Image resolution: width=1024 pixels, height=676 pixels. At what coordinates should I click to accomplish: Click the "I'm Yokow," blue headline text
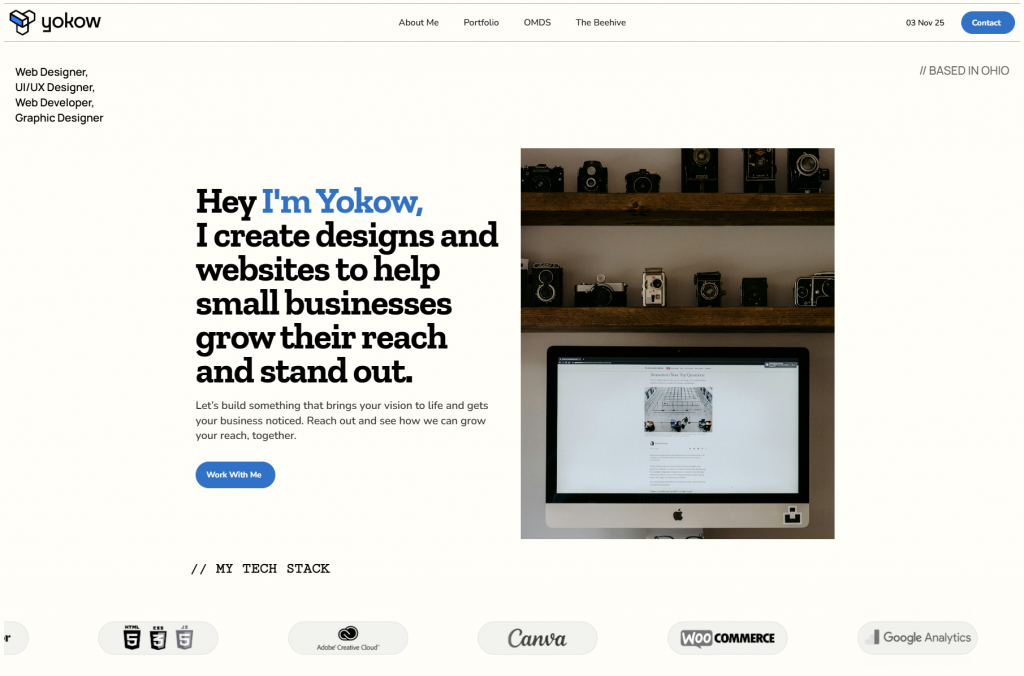pyautogui.click(x=342, y=201)
